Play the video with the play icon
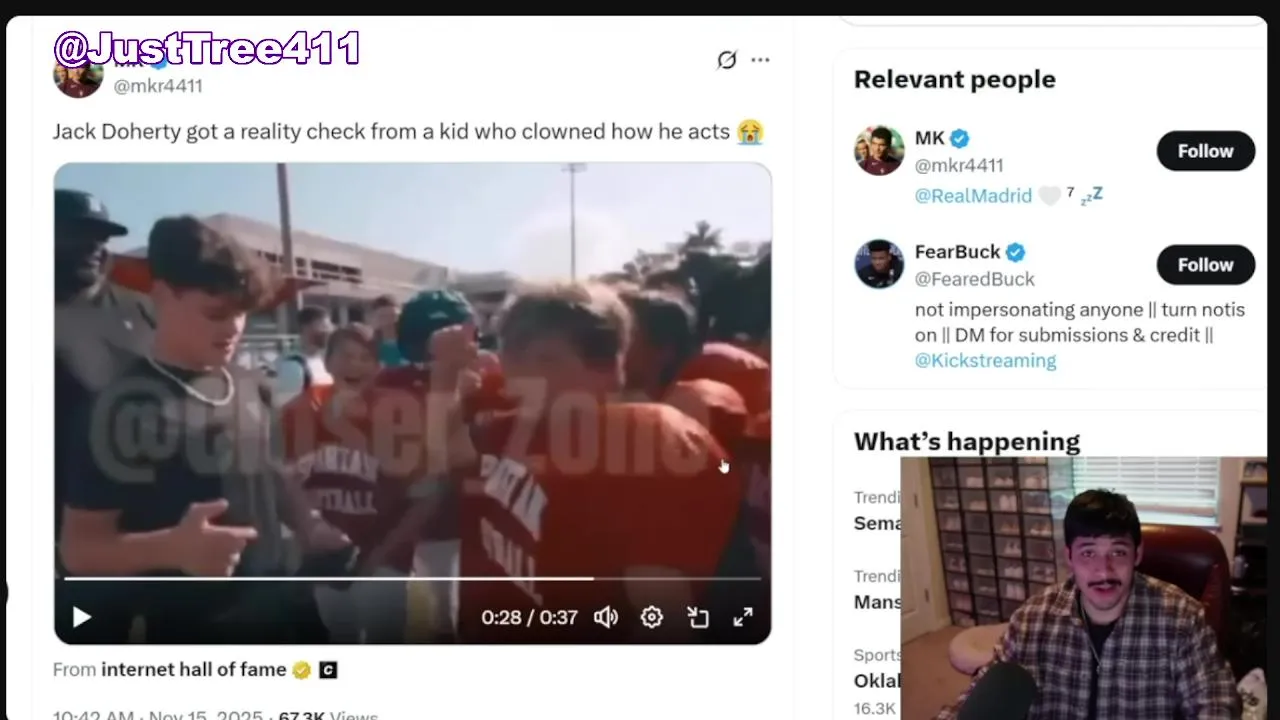 click(82, 617)
